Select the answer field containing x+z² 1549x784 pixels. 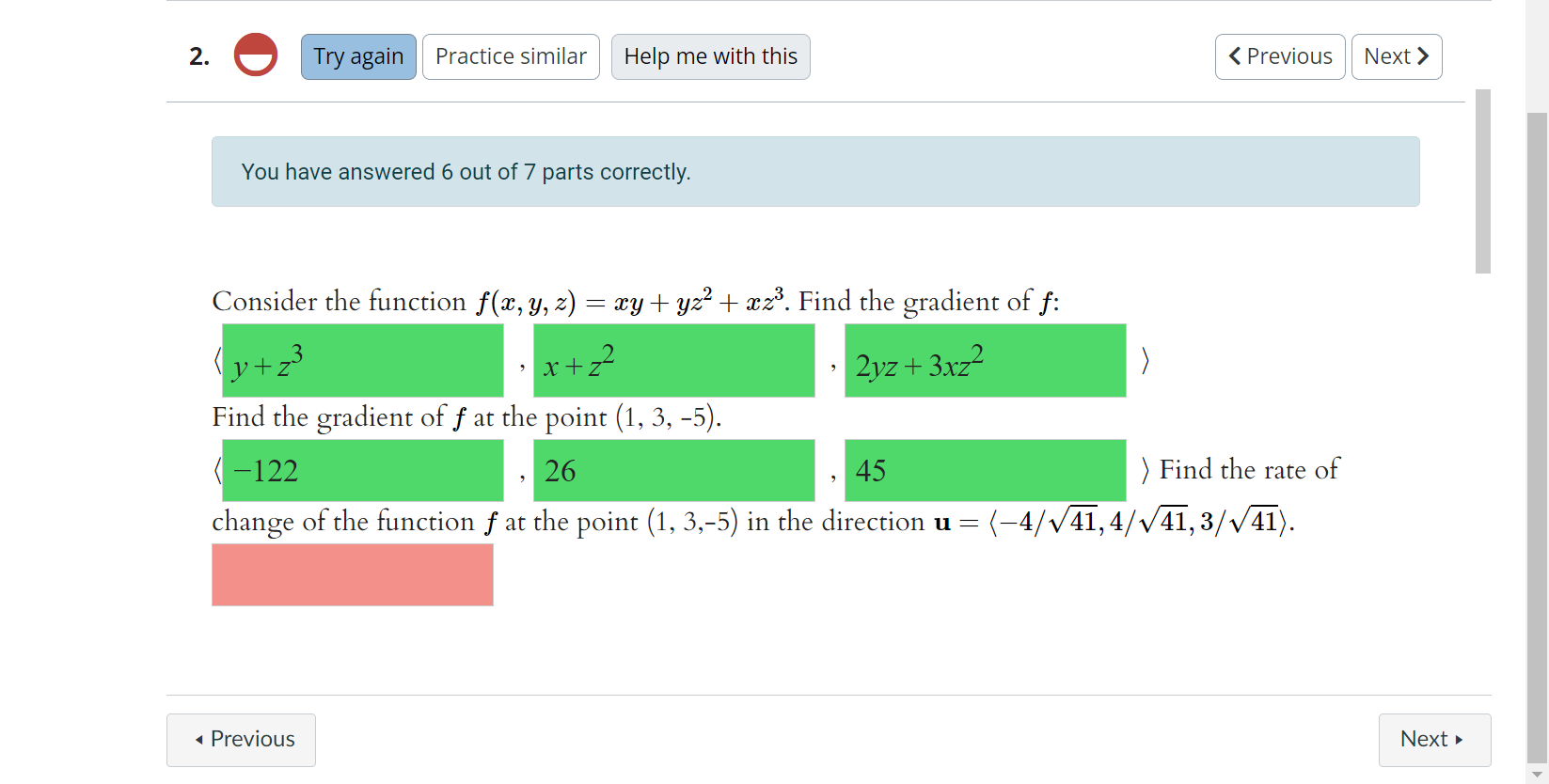(x=673, y=360)
